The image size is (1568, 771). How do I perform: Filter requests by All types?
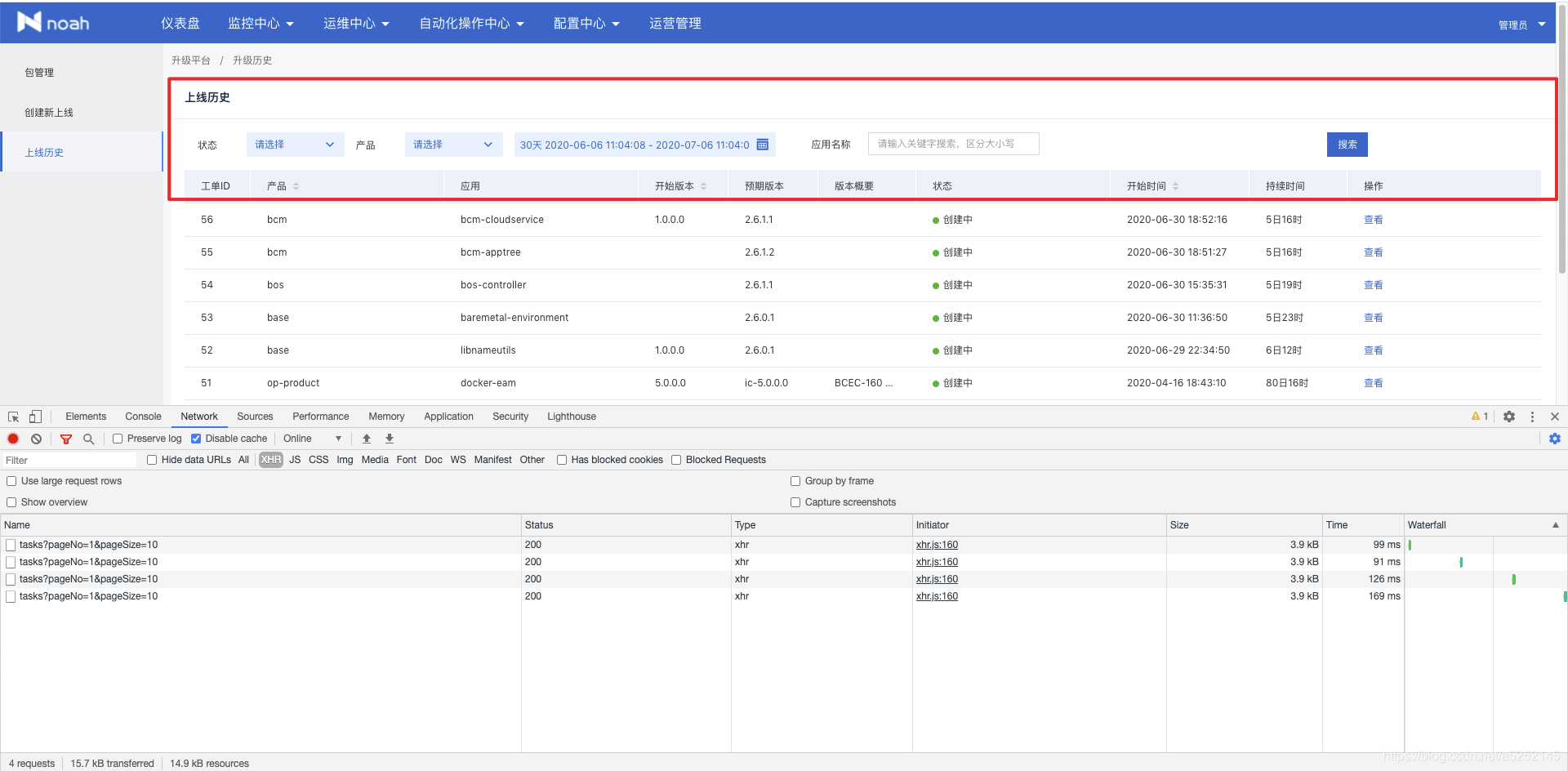click(243, 460)
